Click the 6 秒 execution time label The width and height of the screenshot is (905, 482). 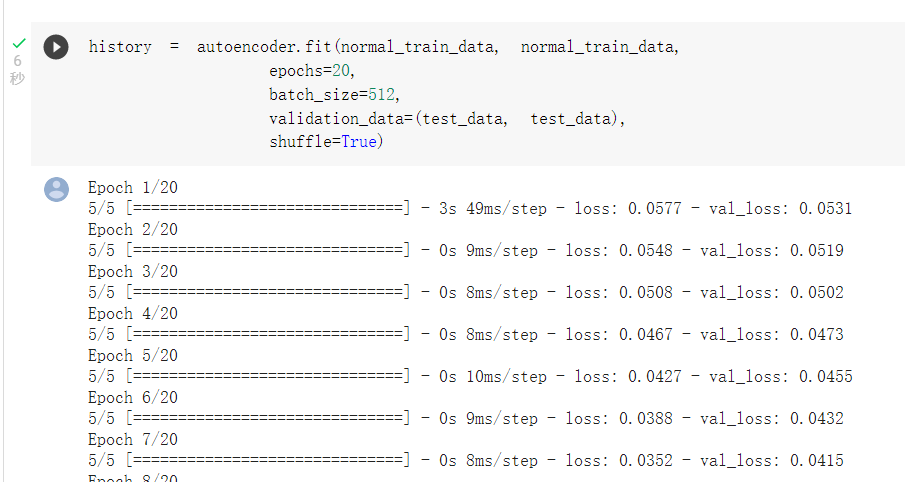pos(17,69)
